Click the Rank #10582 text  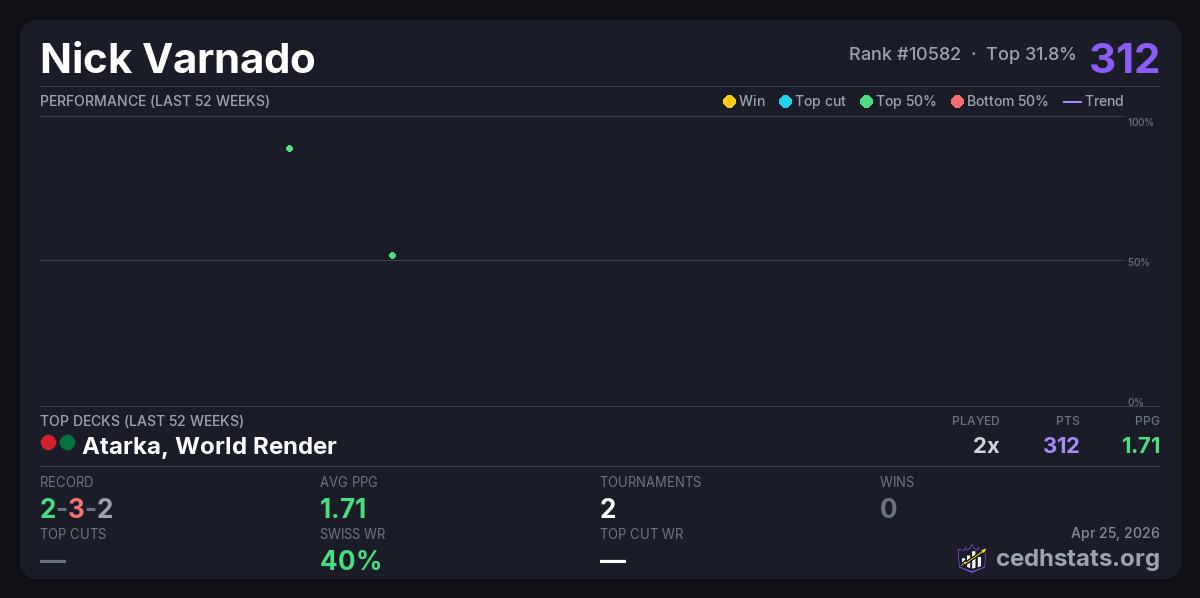[904, 54]
